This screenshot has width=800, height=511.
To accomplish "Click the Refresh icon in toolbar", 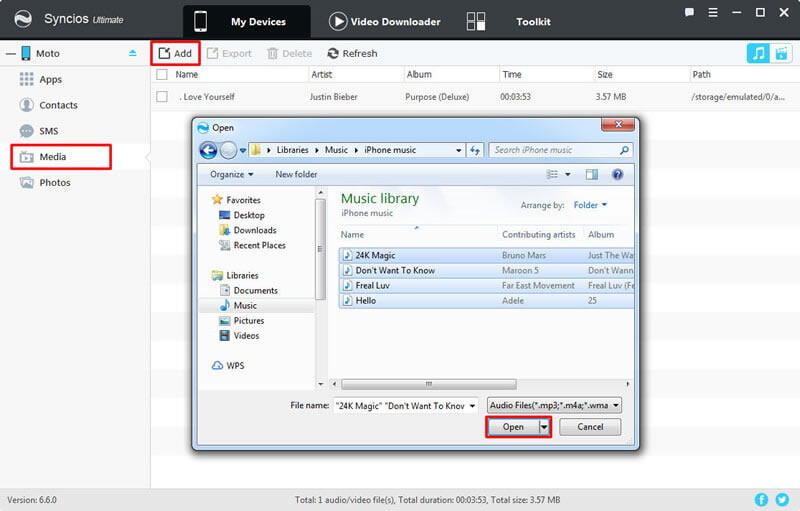I will click(334, 53).
